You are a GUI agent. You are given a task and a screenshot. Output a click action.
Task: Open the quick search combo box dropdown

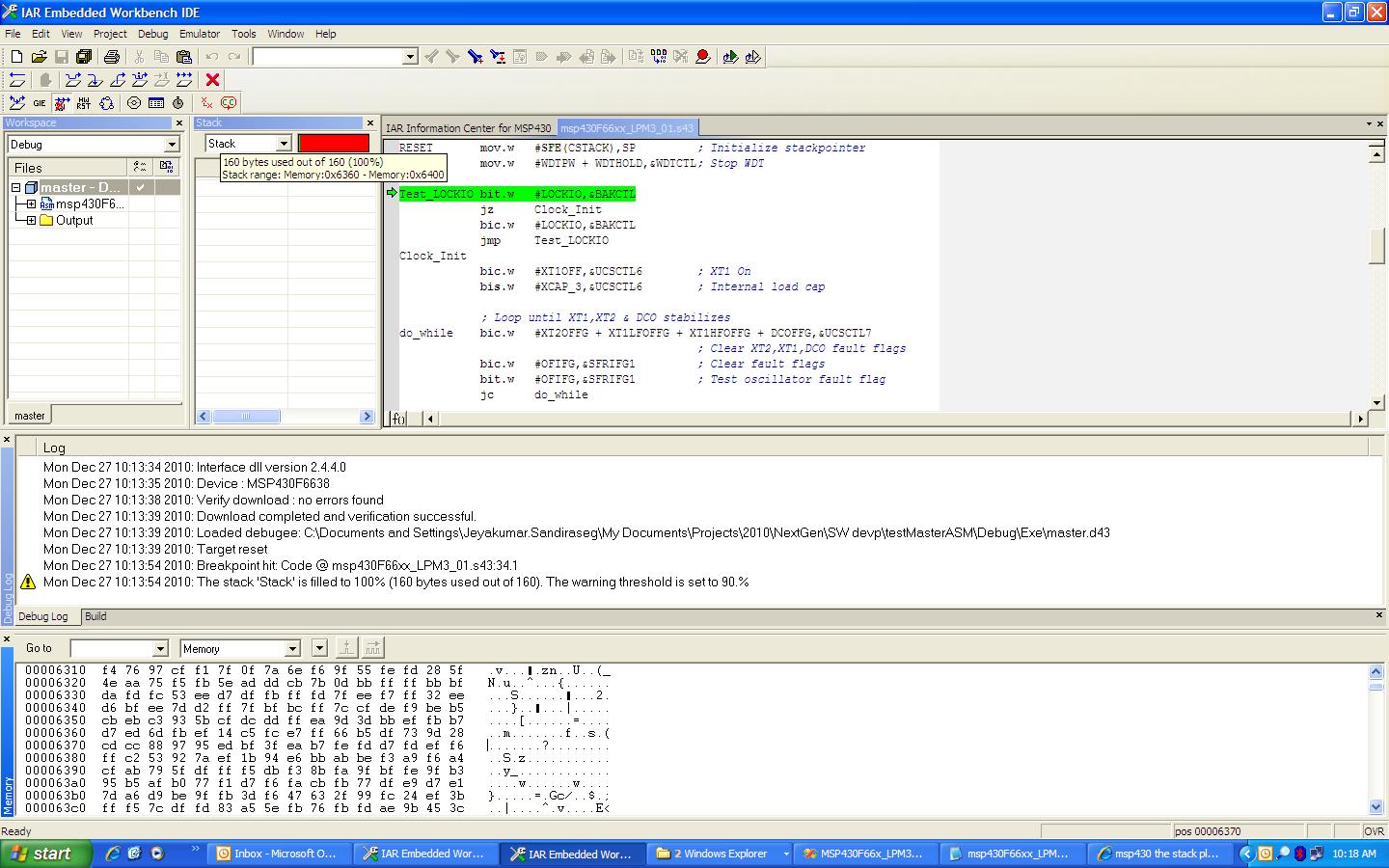(x=410, y=57)
